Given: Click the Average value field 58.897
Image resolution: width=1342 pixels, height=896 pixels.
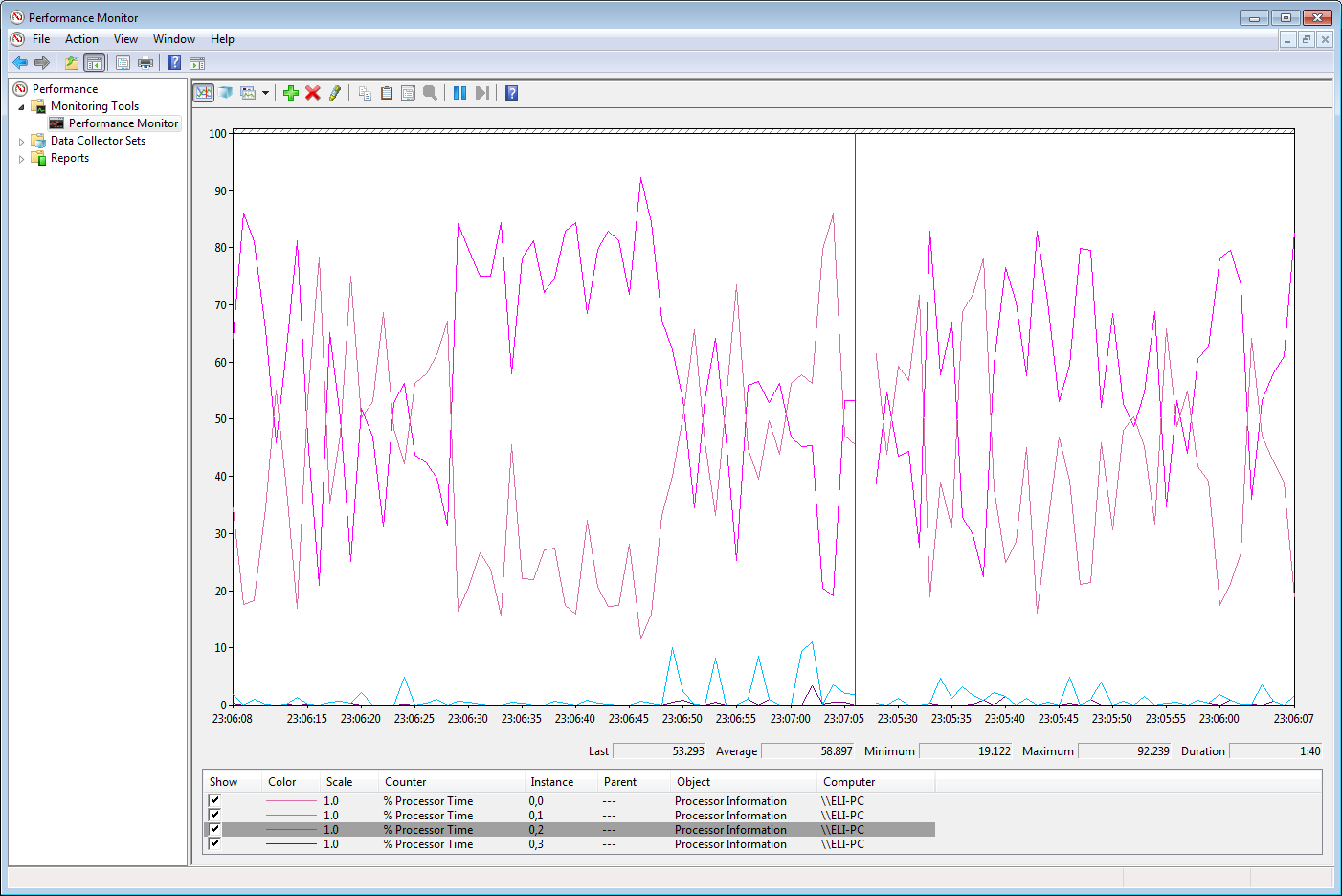Looking at the screenshot, I should 807,751.
